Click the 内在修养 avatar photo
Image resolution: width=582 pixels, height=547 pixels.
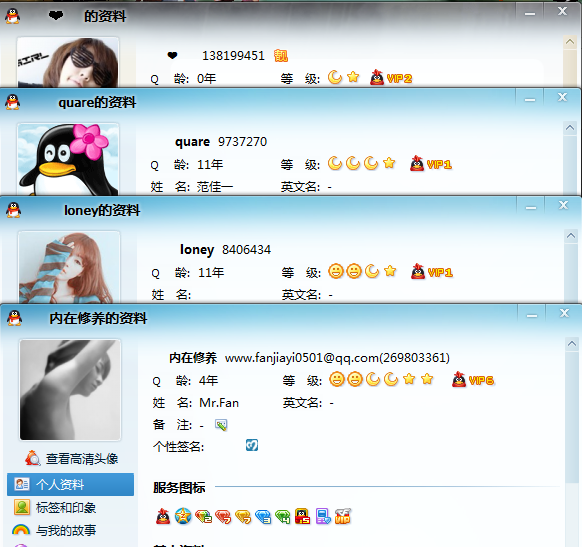[x=70, y=390]
